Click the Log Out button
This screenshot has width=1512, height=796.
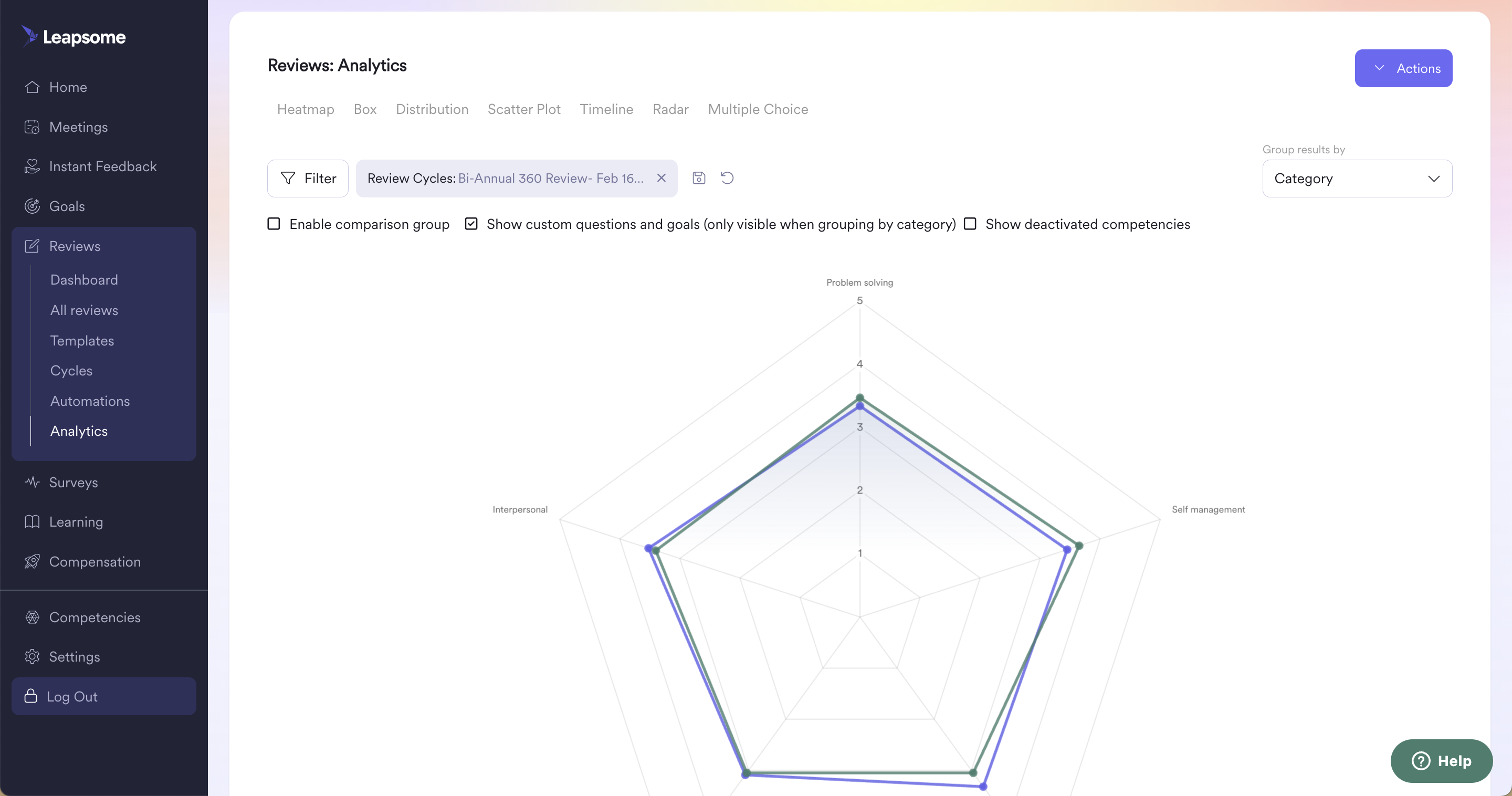[104, 696]
